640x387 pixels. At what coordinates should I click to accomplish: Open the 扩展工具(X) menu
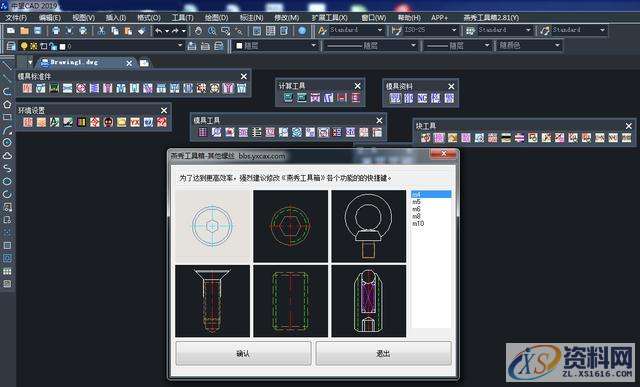pos(329,18)
